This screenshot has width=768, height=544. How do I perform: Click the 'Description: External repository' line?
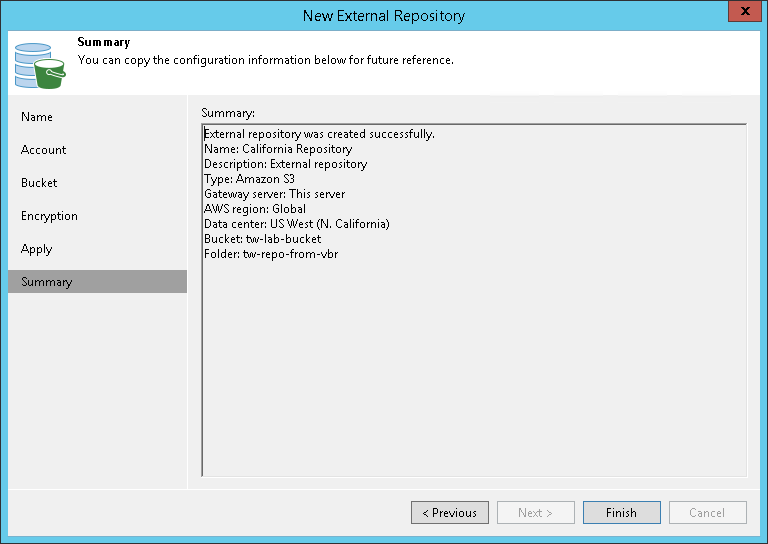286,164
